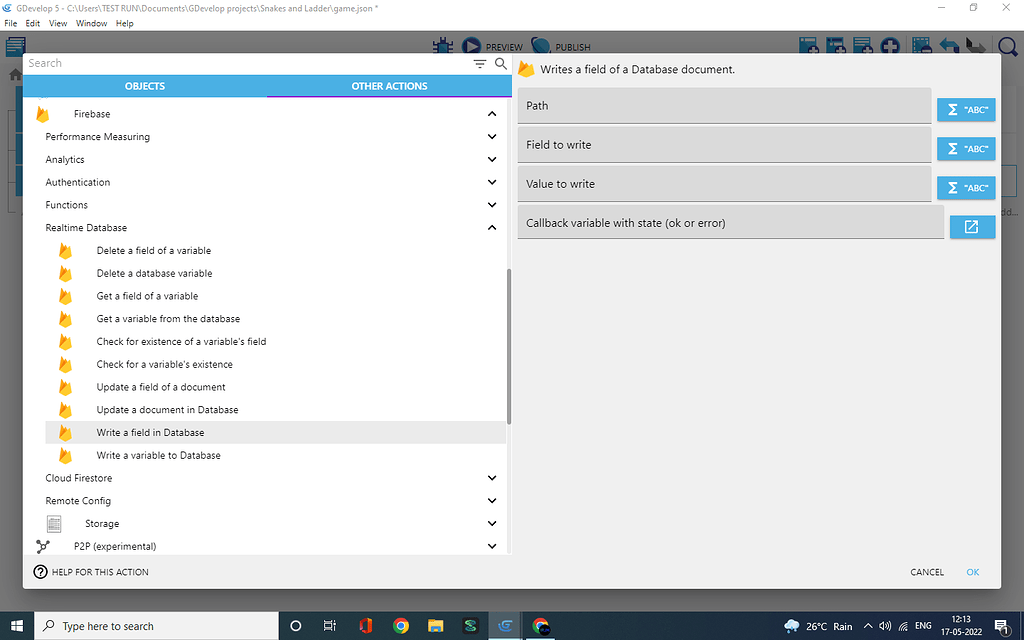Image resolution: width=1024 pixels, height=640 pixels.
Task: Open expression editor for Value to write
Action: [966, 188]
